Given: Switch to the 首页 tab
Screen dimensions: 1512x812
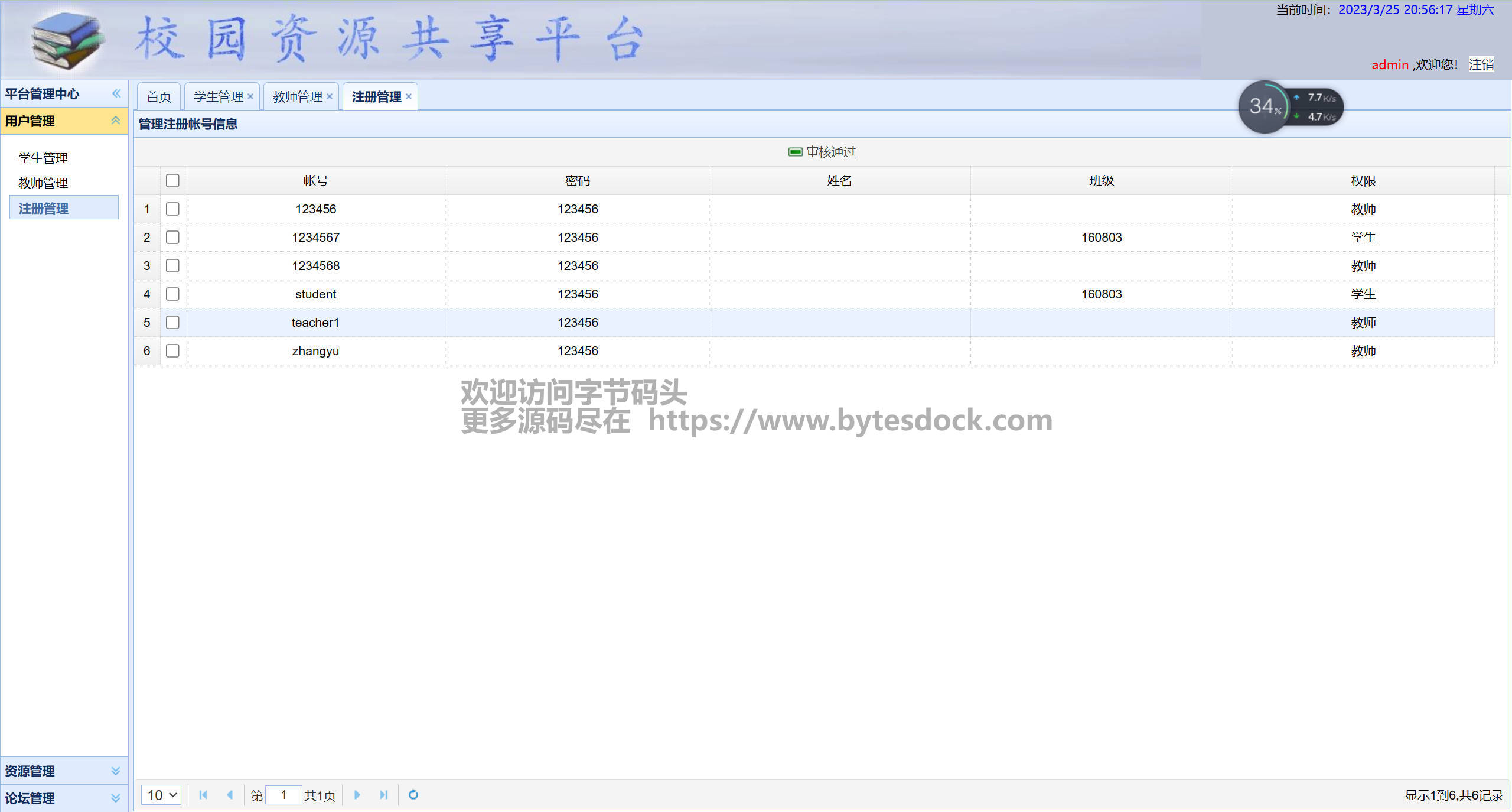Looking at the screenshot, I should pyautogui.click(x=159, y=96).
